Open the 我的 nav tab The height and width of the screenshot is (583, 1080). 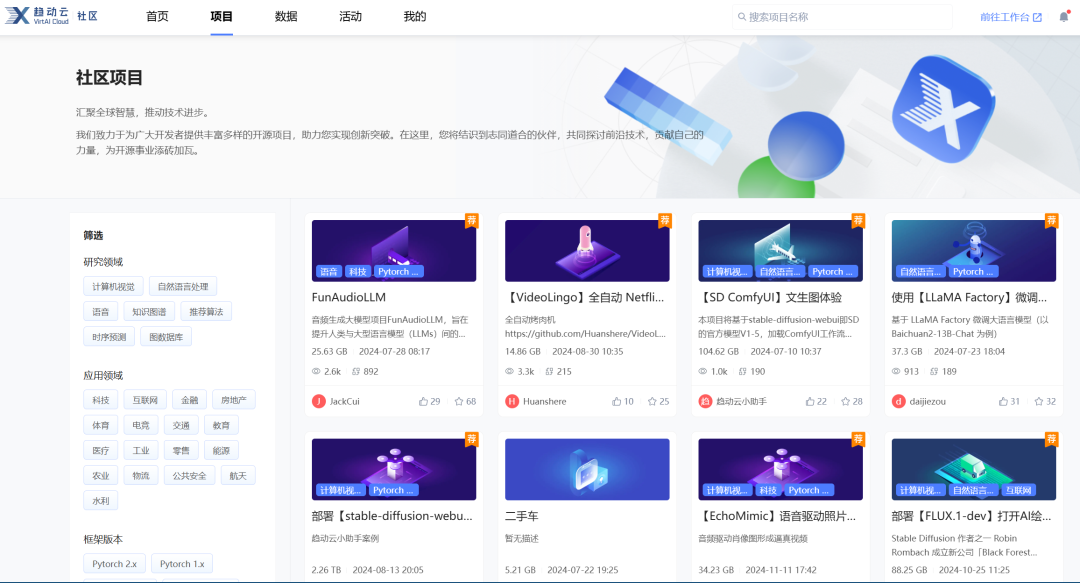tap(415, 17)
